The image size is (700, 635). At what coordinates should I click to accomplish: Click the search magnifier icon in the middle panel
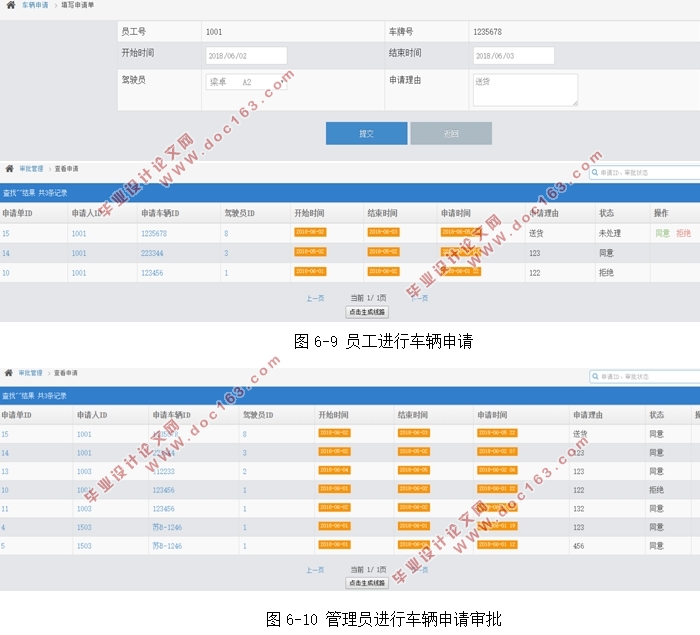click(x=595, y=172)
